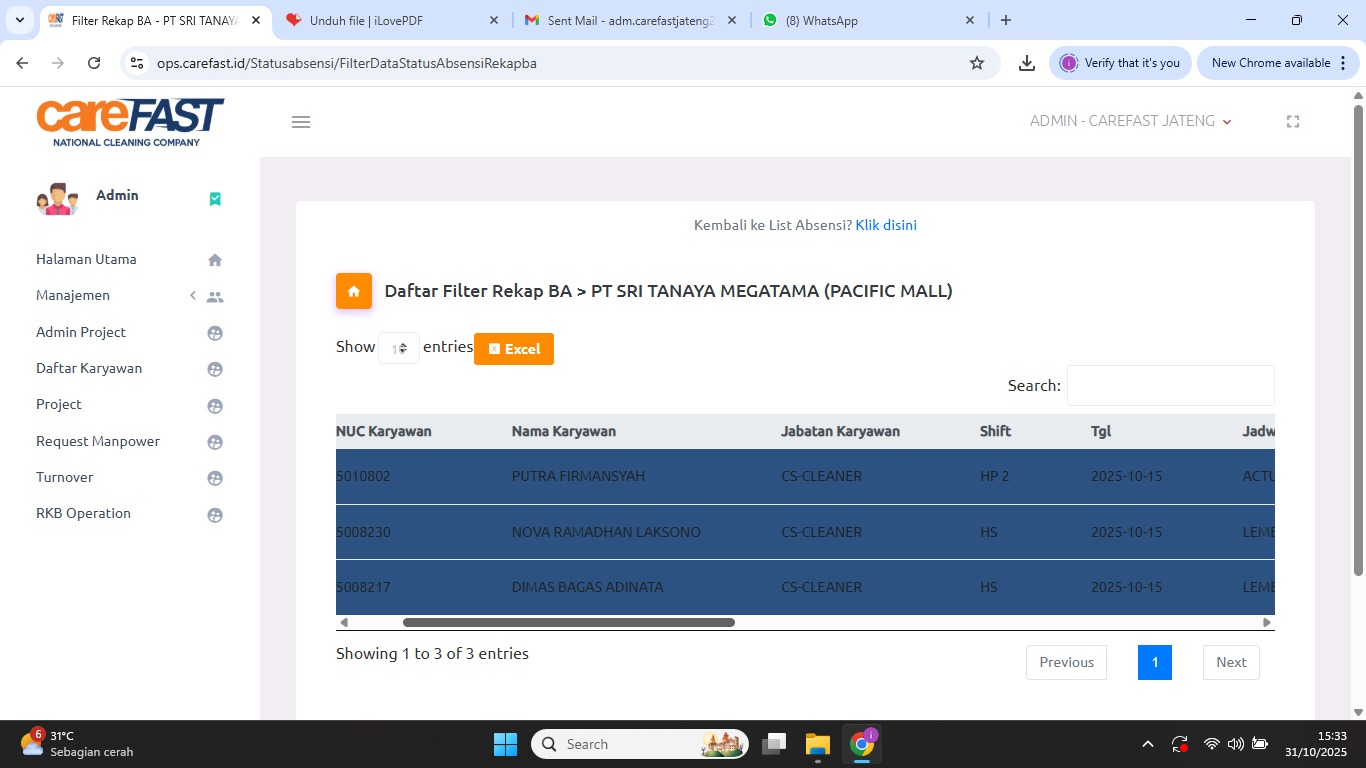Click the fullscreen expand icon

[x=1292, y=122]
